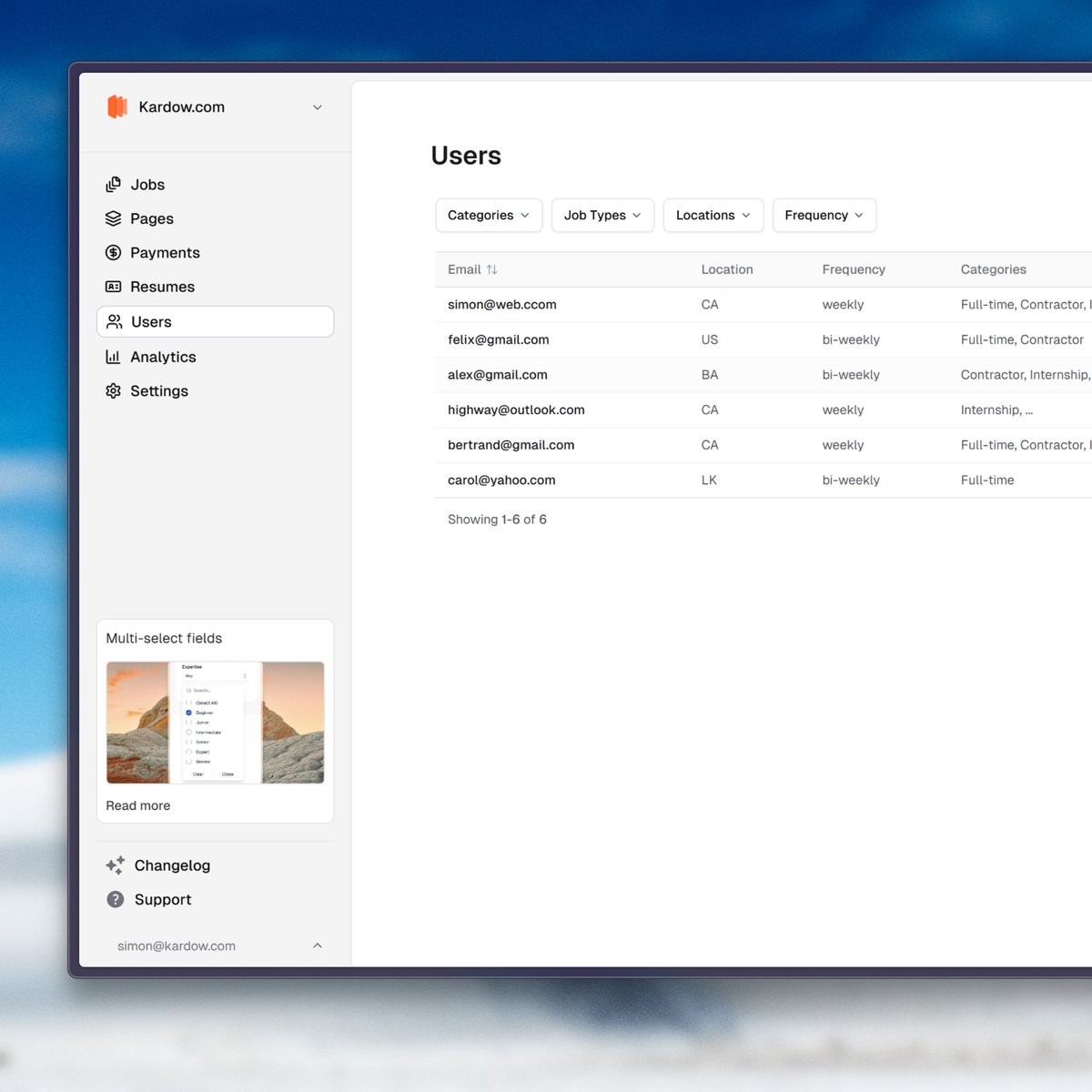The height and width of the screenshot is (1092, 1092).
Task: Navigate to Resumes
Action: coord(162,287)
